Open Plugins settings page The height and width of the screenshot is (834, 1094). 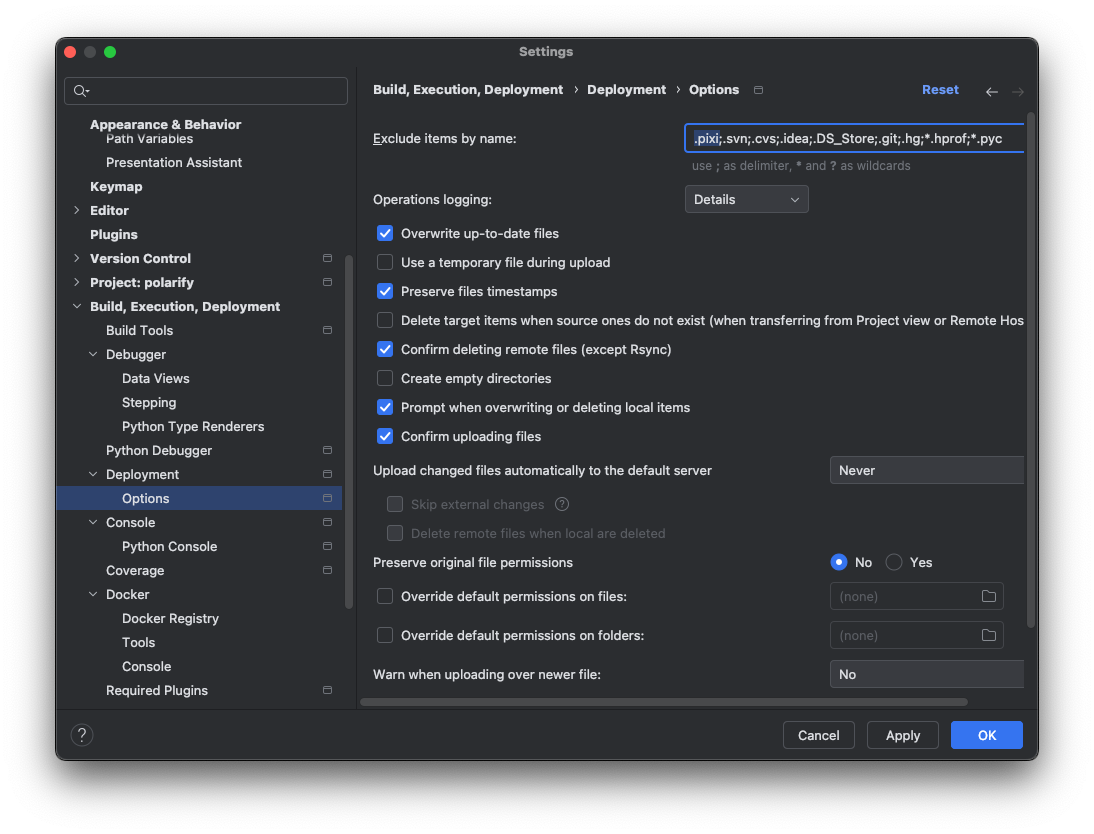tap(114, 234)
